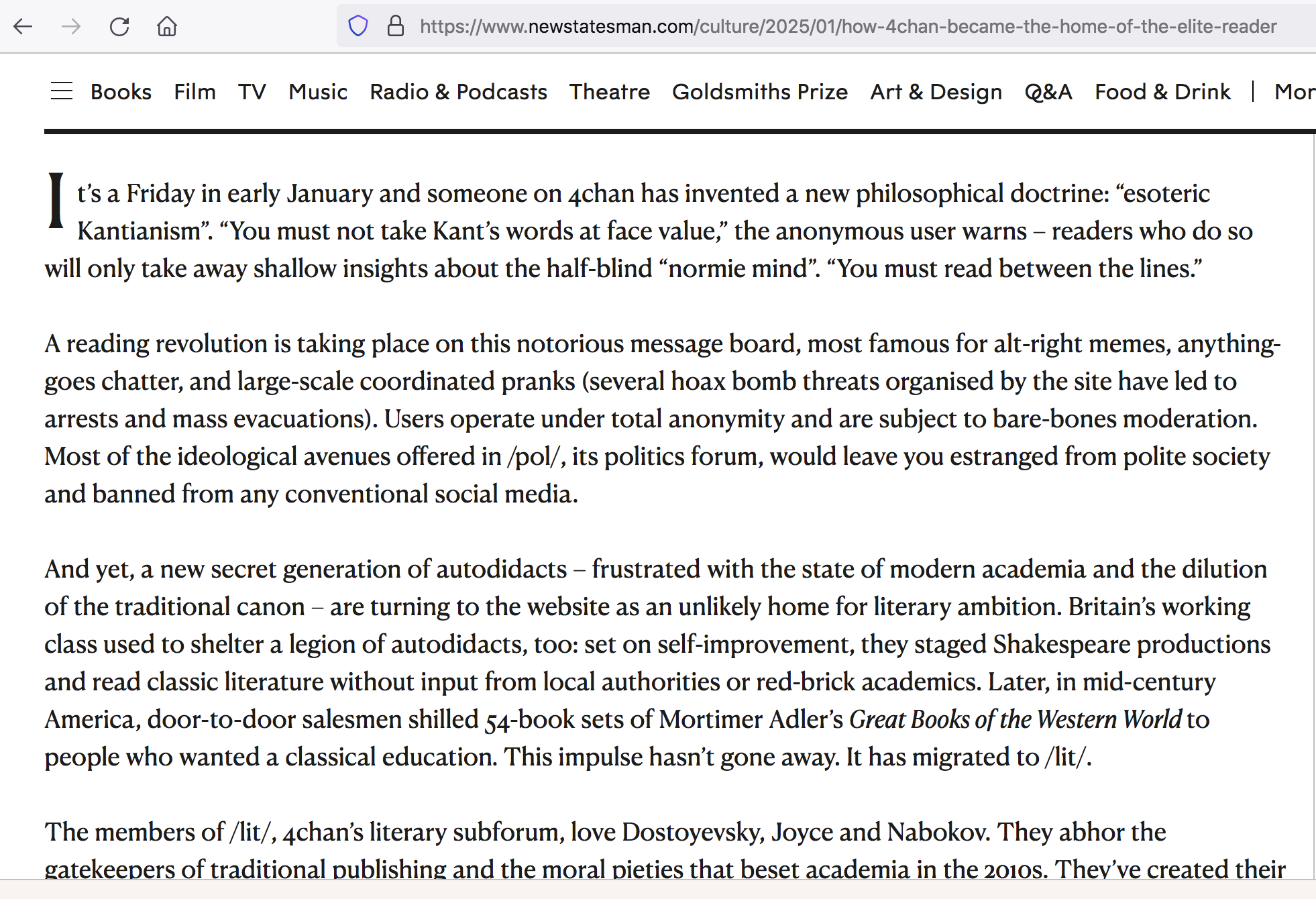Navigate to the Theatre section
Screen dimensions: 1316x899
(610, 92)
